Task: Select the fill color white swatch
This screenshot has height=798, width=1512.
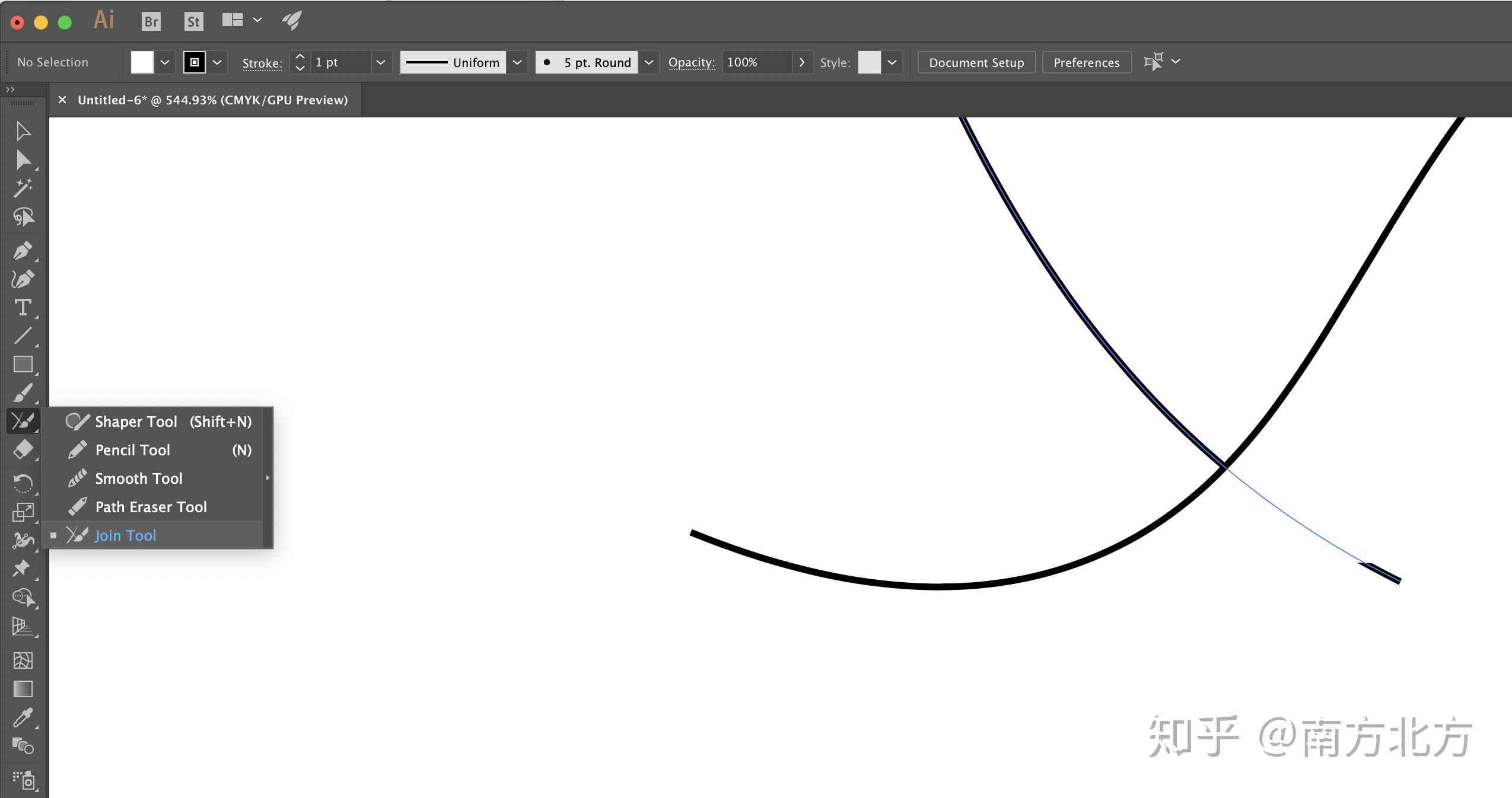Action: 141,62
